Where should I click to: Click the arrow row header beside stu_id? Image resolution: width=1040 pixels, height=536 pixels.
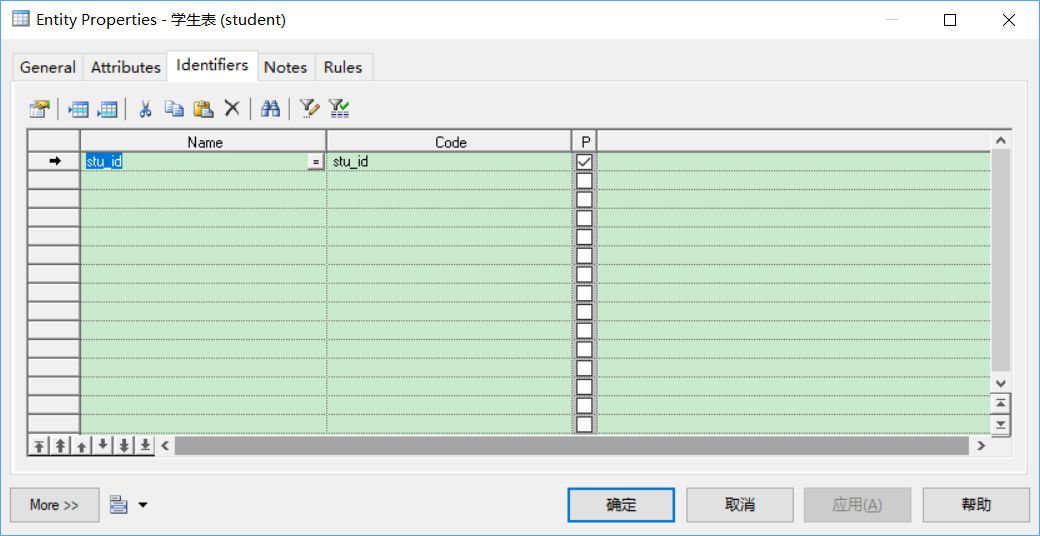click(54, 161)
